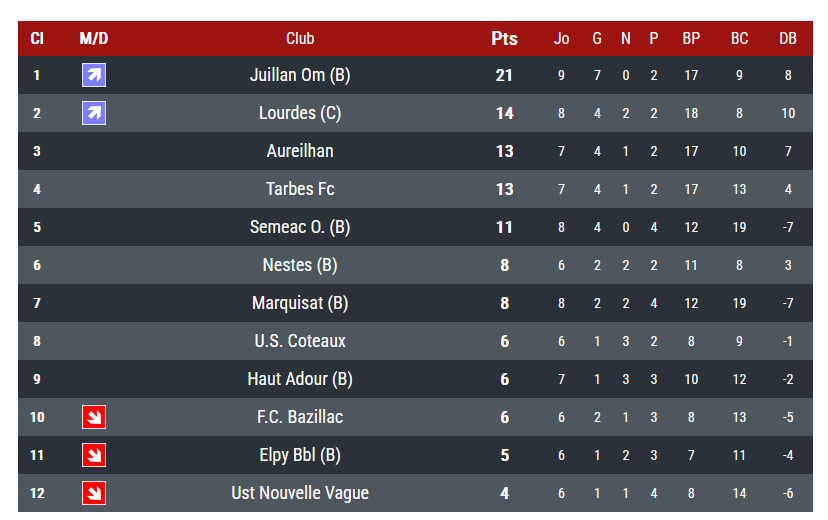The width and height of the screenshot is (828, 520).
Task: Open the Aureilhan club page
Action: (300, 151)
